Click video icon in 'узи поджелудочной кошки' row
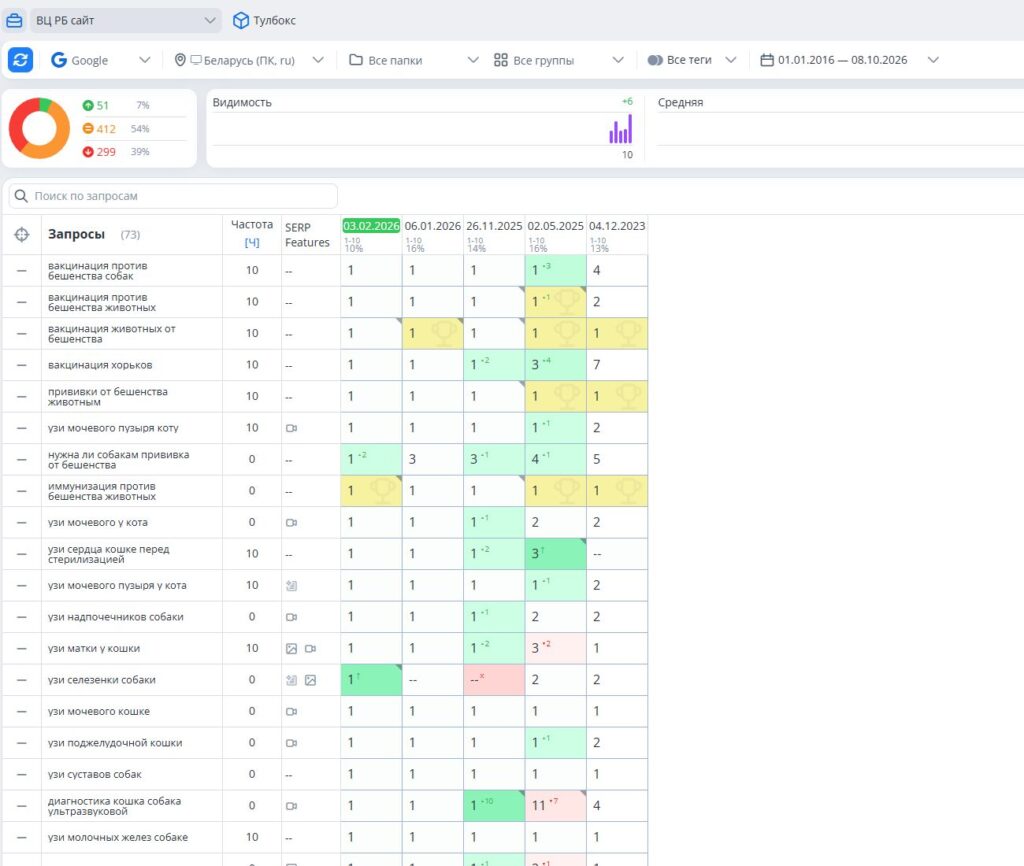Image resolution: width=1024 pixels, height=866 pixels. pyautogui.click(x=292, y=743)
